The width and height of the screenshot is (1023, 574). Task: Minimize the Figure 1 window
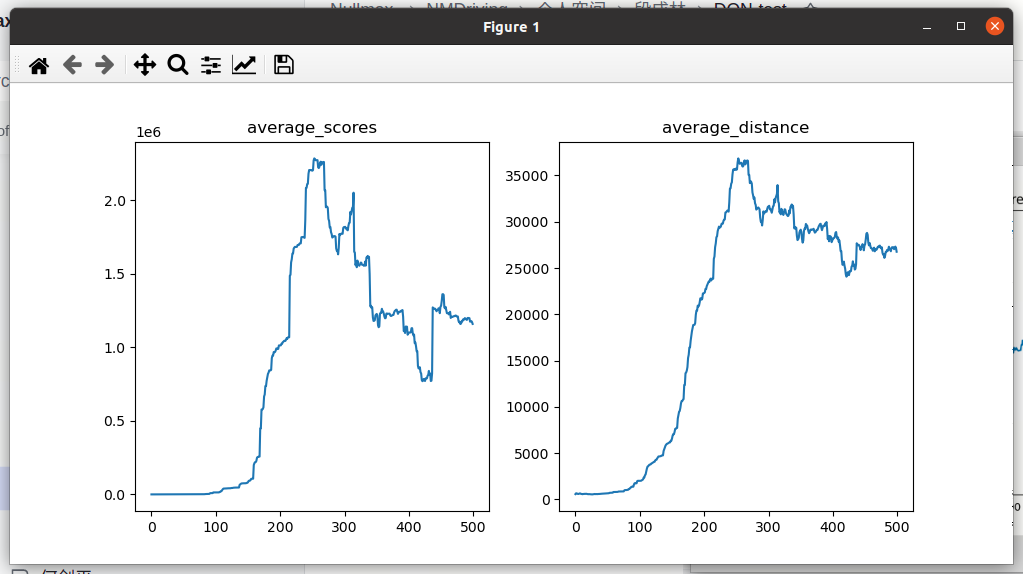click(926, 27)
